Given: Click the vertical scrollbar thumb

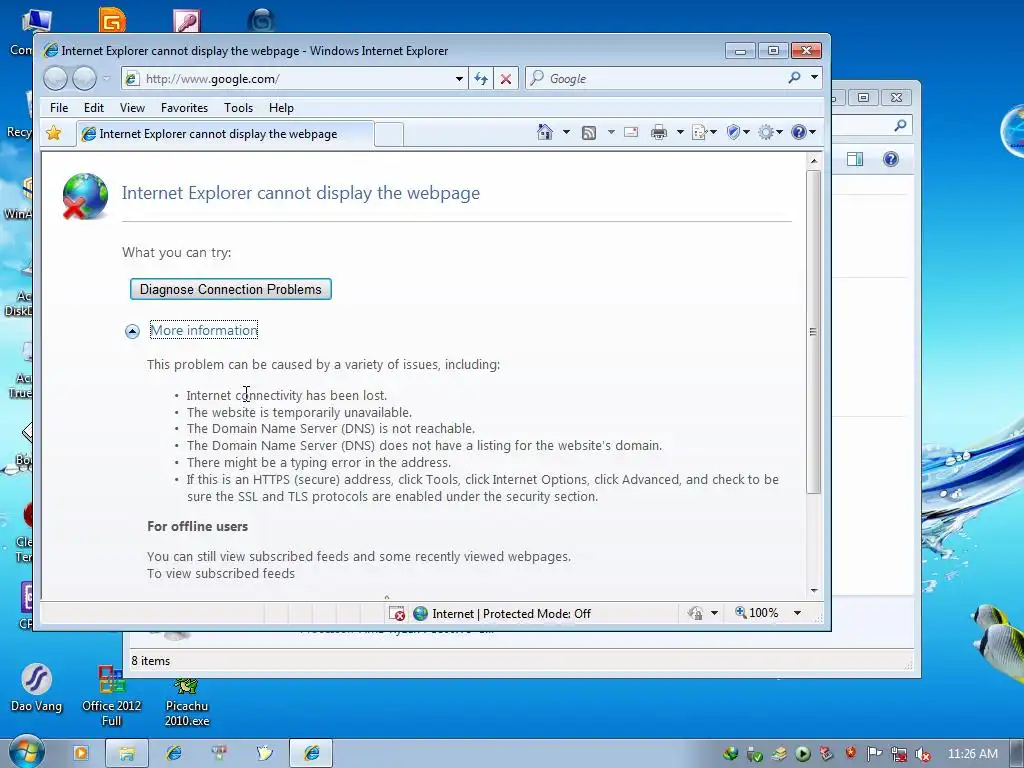Looking at the screenshot, I should click(814, 332).
